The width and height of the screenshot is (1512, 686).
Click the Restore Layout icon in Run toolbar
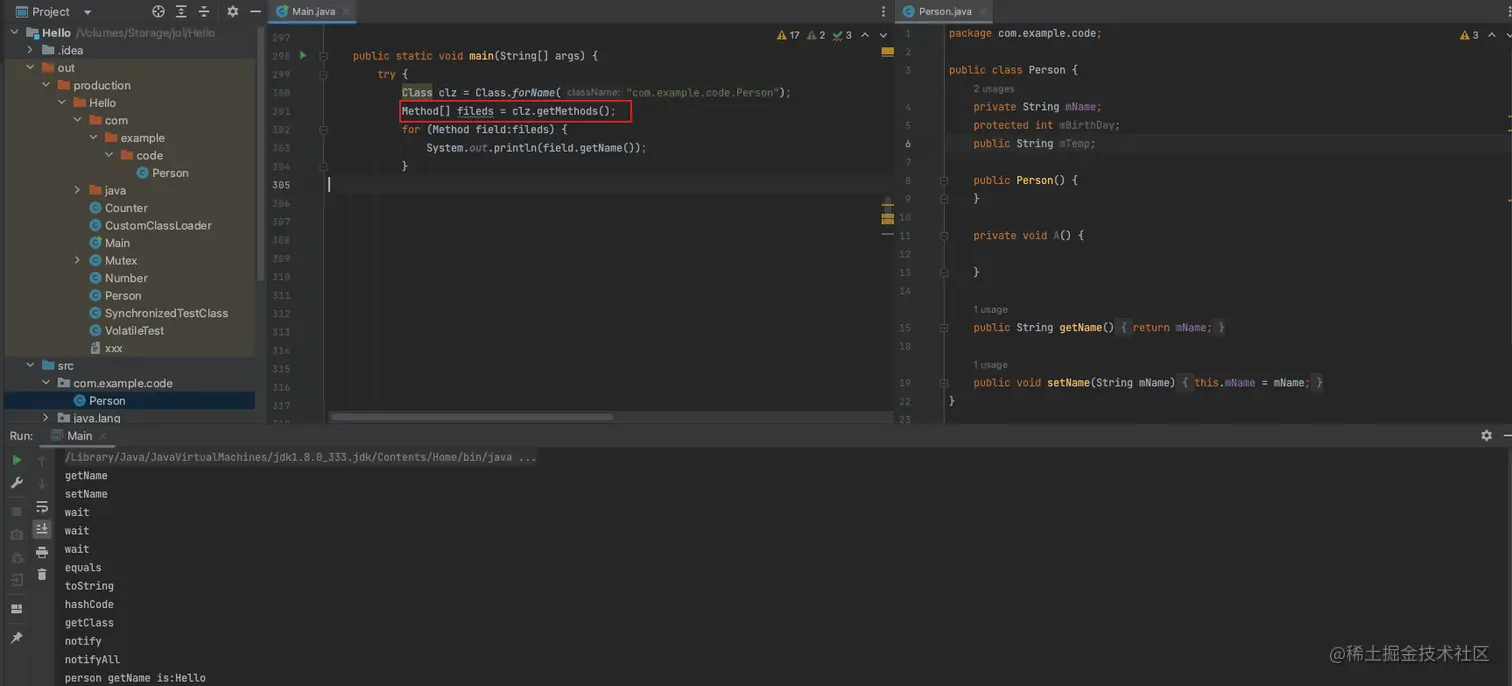click(x=17, y=608)
